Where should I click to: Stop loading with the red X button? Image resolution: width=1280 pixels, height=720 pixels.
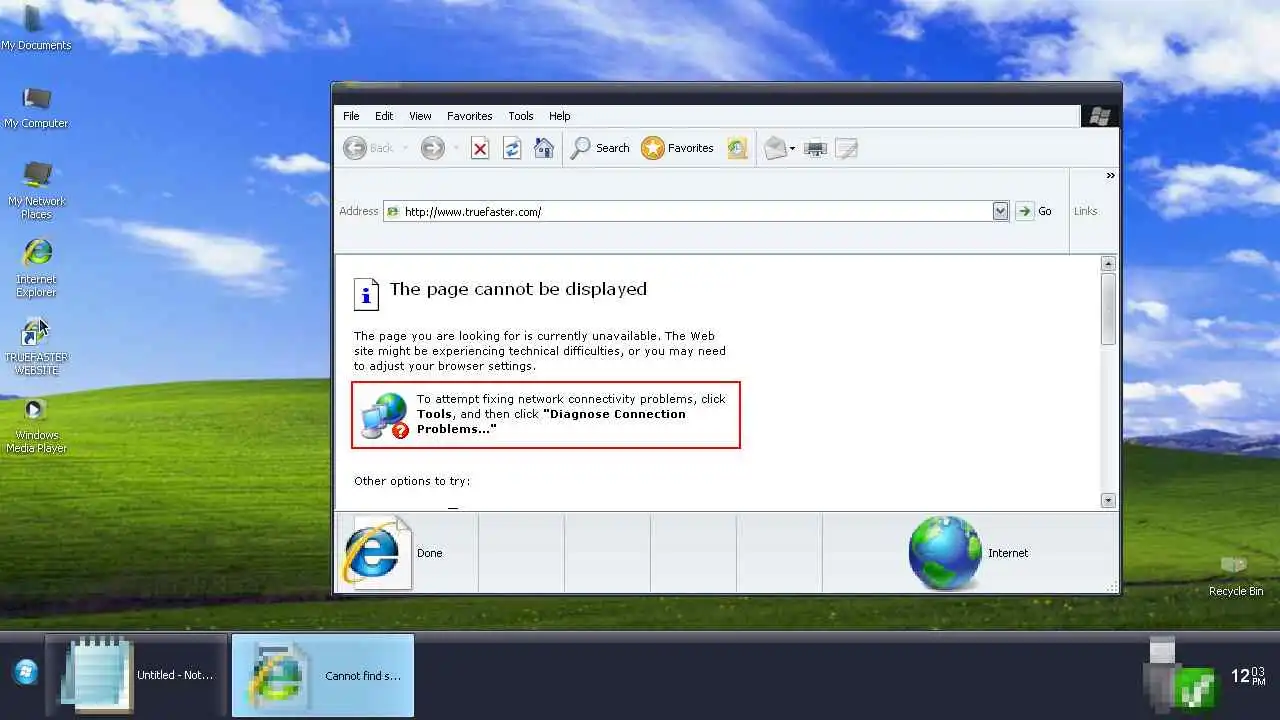point(480,148)
